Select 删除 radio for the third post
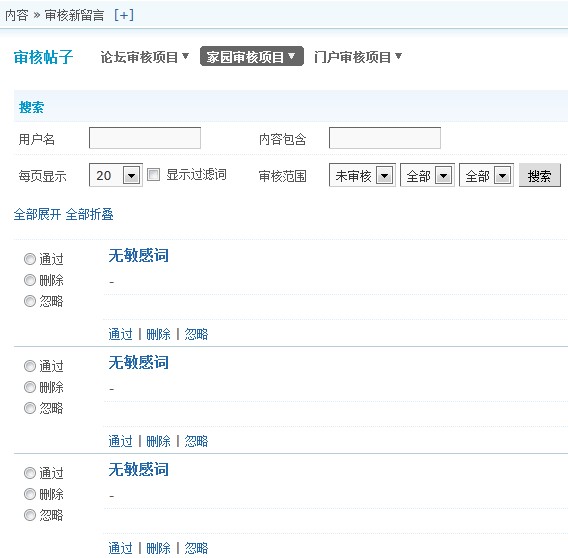Image resolution: width=568 pixels, height=558 pixels. pyautogui.click(x=30, y=494)
